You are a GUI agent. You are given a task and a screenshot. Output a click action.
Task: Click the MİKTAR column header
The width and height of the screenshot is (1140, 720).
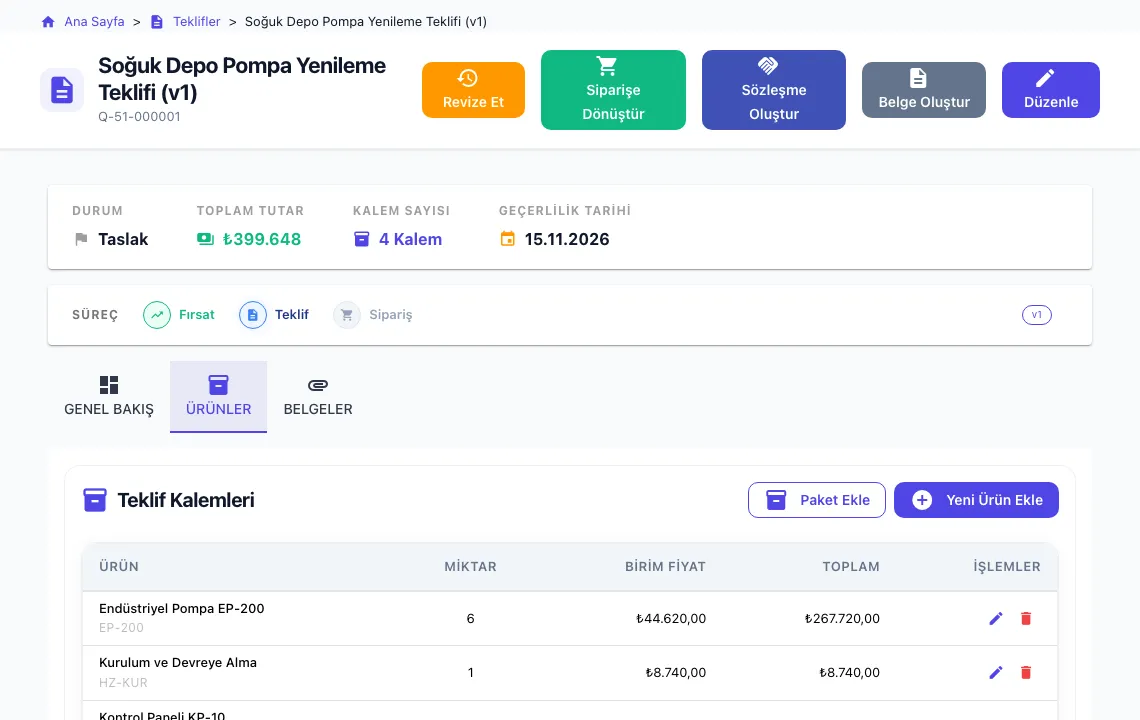(x=470, y=567)
